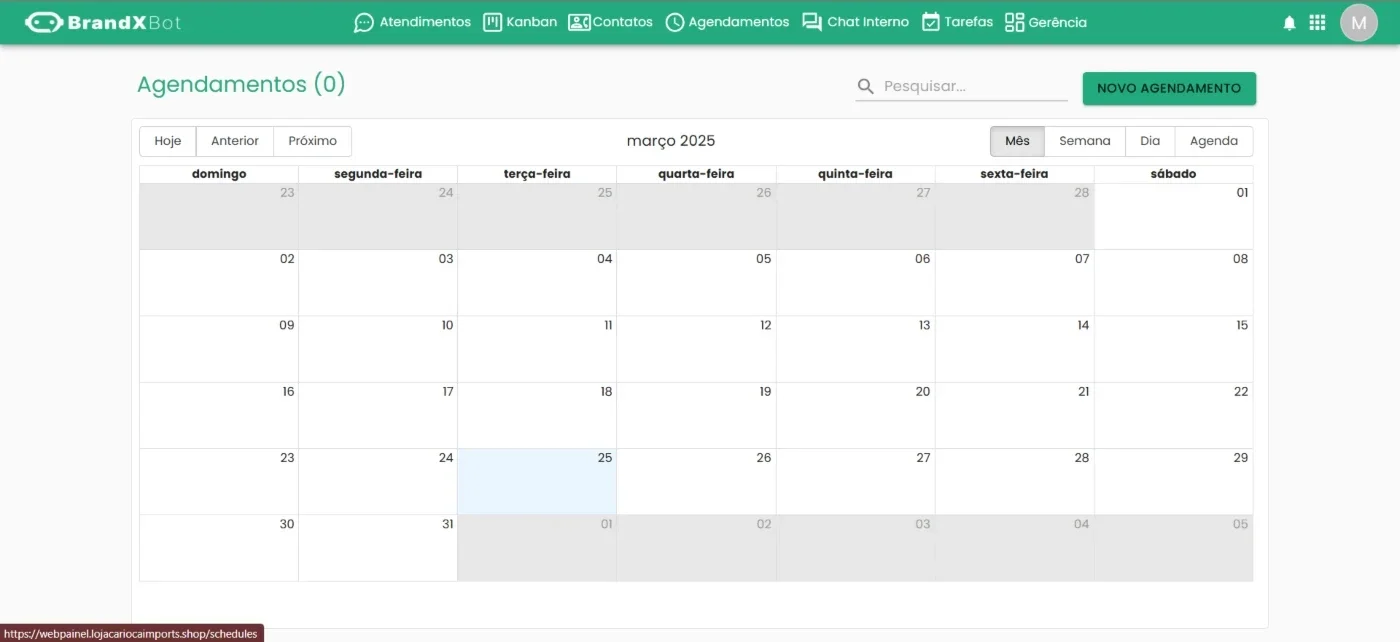
Task: Navigate to Próximo month
Action: click(313, 141)
